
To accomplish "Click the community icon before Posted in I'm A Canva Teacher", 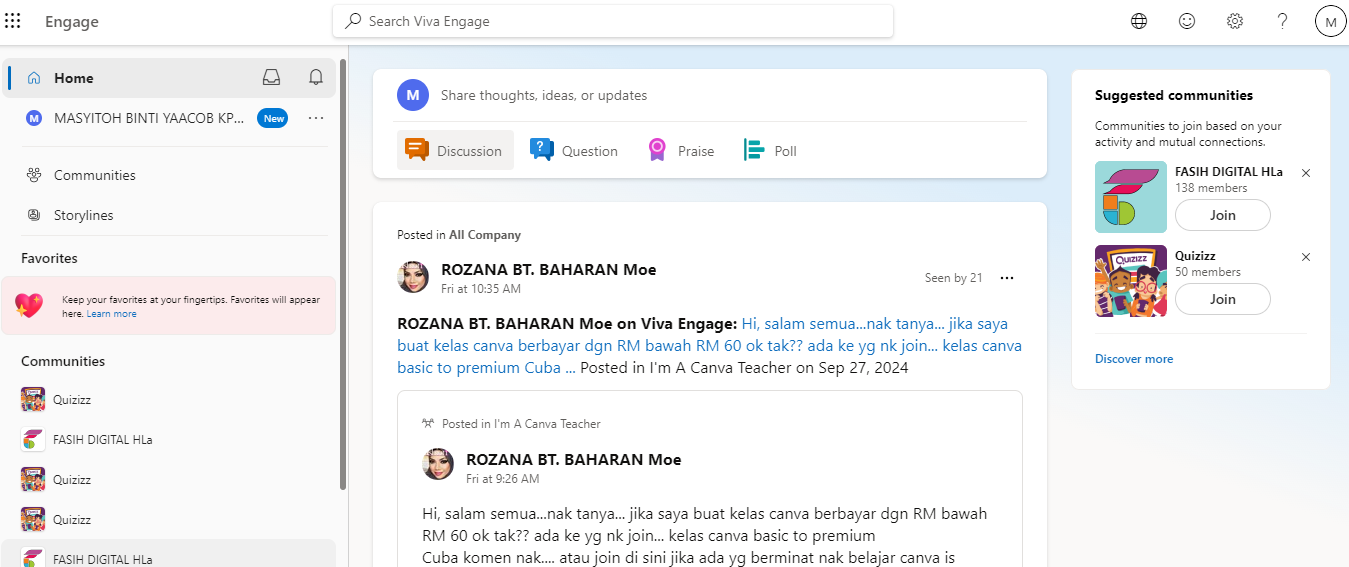I will tap(428, 424).
